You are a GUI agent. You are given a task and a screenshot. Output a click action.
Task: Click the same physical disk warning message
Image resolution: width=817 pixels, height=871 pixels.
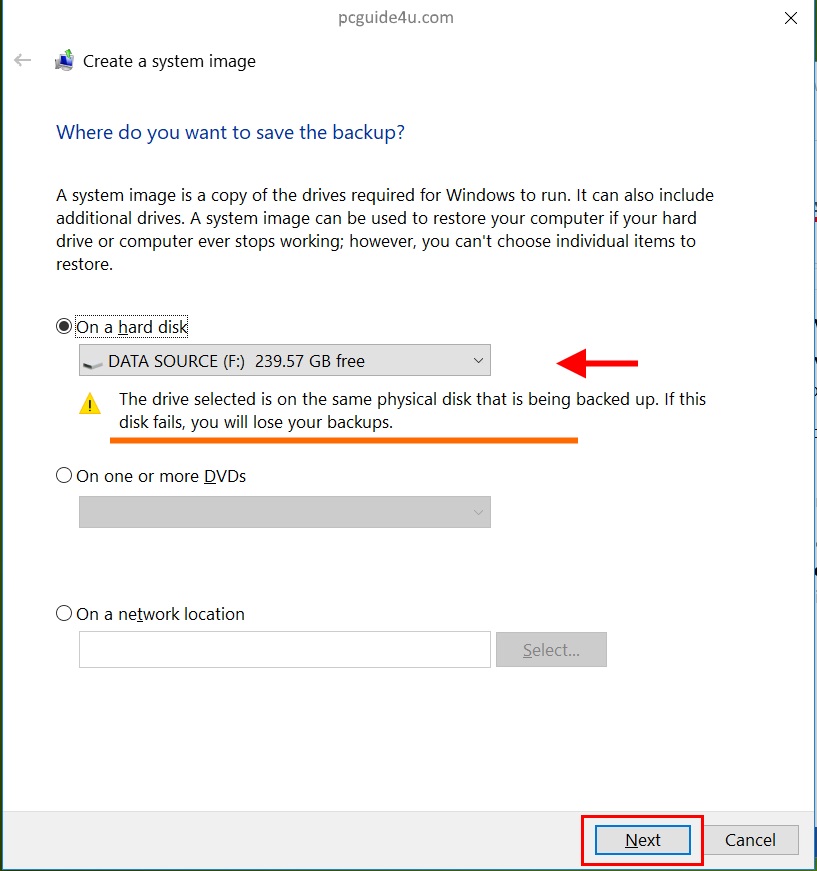coord(412,411)
